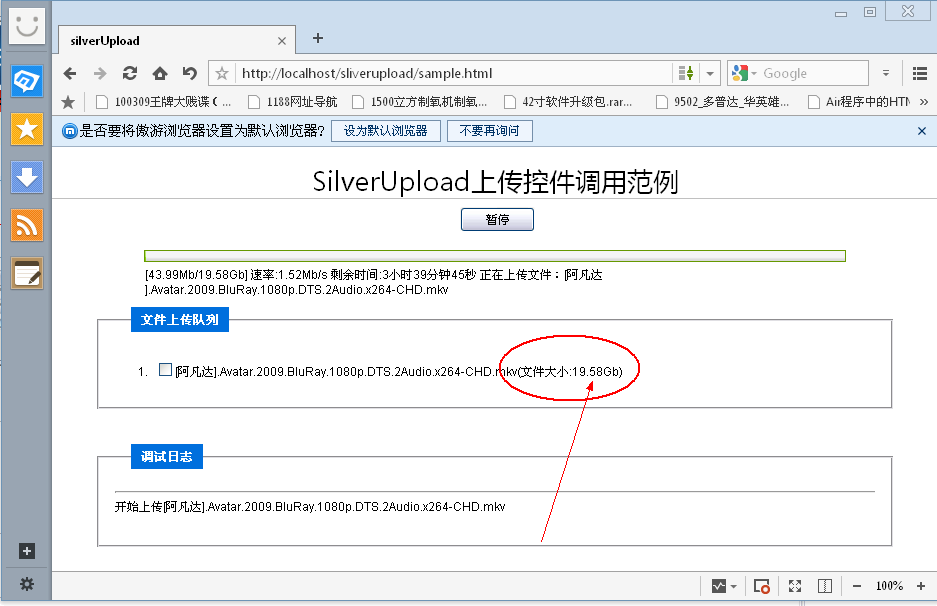
Task: Click the 文件上传队列 section header
Action: 180,320
